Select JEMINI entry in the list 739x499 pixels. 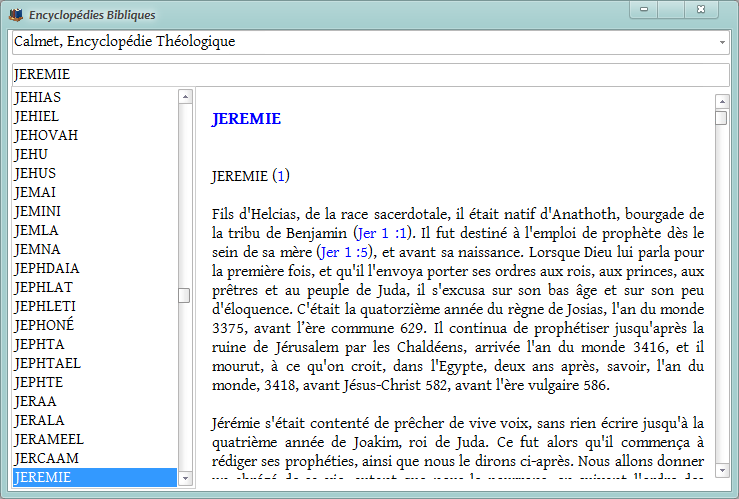[x=95, y=211]
